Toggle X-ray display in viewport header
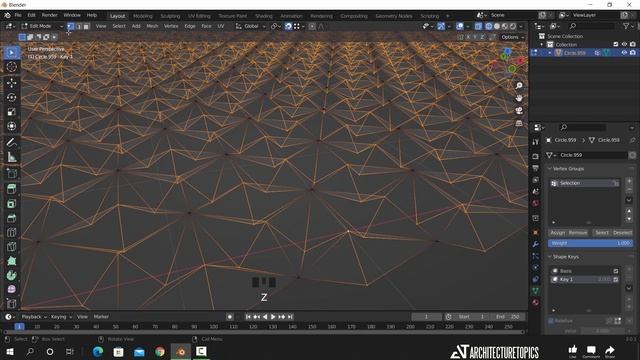The image size is (640, 360). (x=478, y=26)
